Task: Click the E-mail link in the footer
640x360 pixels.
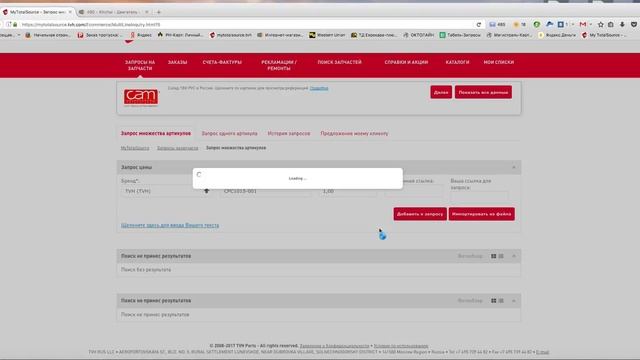Action: [x=542, y=352]
